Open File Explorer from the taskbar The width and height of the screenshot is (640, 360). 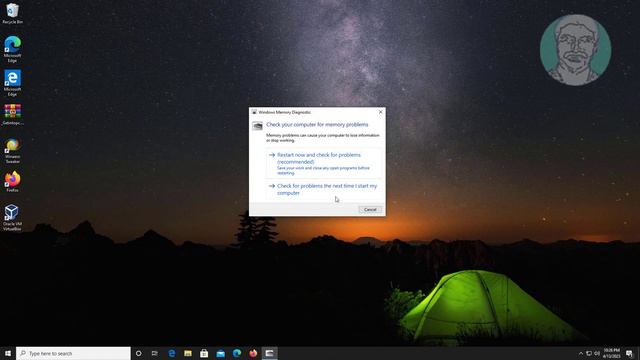pyautogui.click(x=188, y=353)
